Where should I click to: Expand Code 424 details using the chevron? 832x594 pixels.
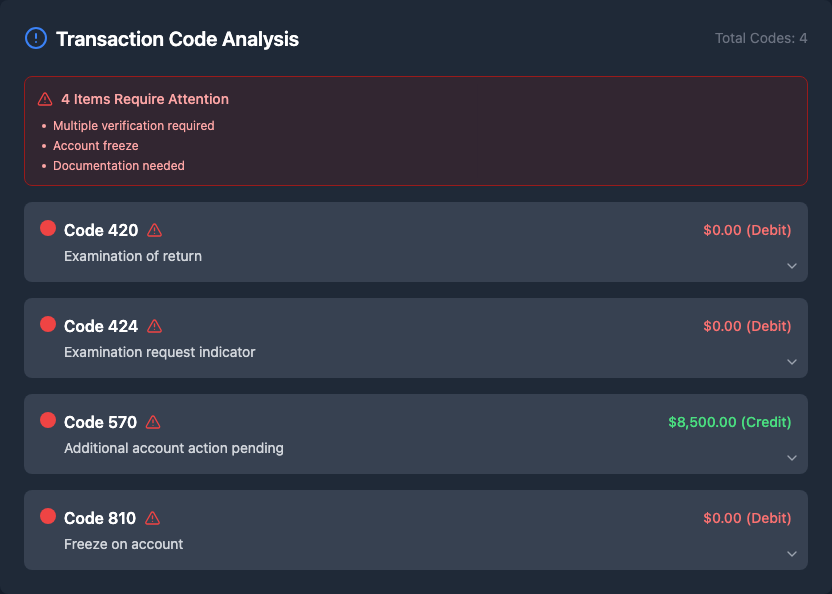click(791, 362)
